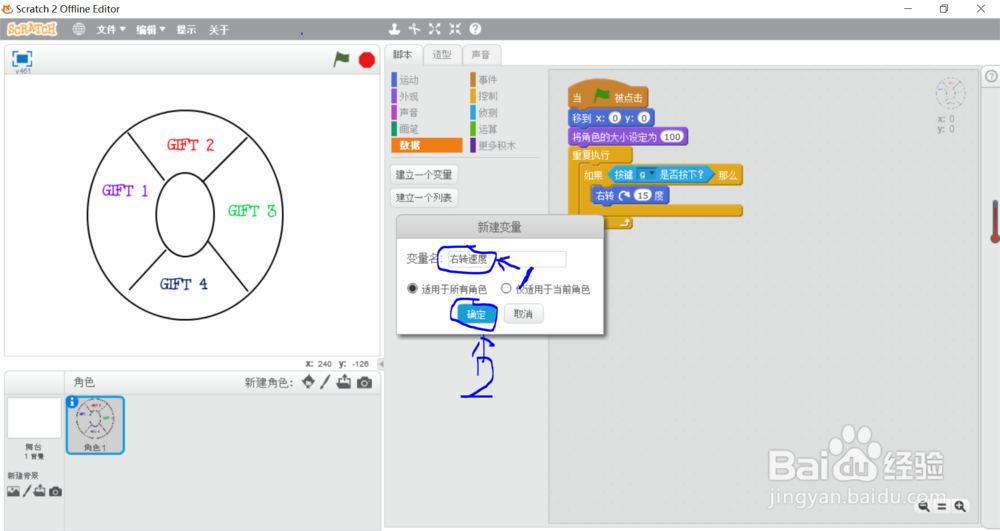Click the 提示 menu item
The height and width of the screenshot is (531, 1000).
coord(186,29)
